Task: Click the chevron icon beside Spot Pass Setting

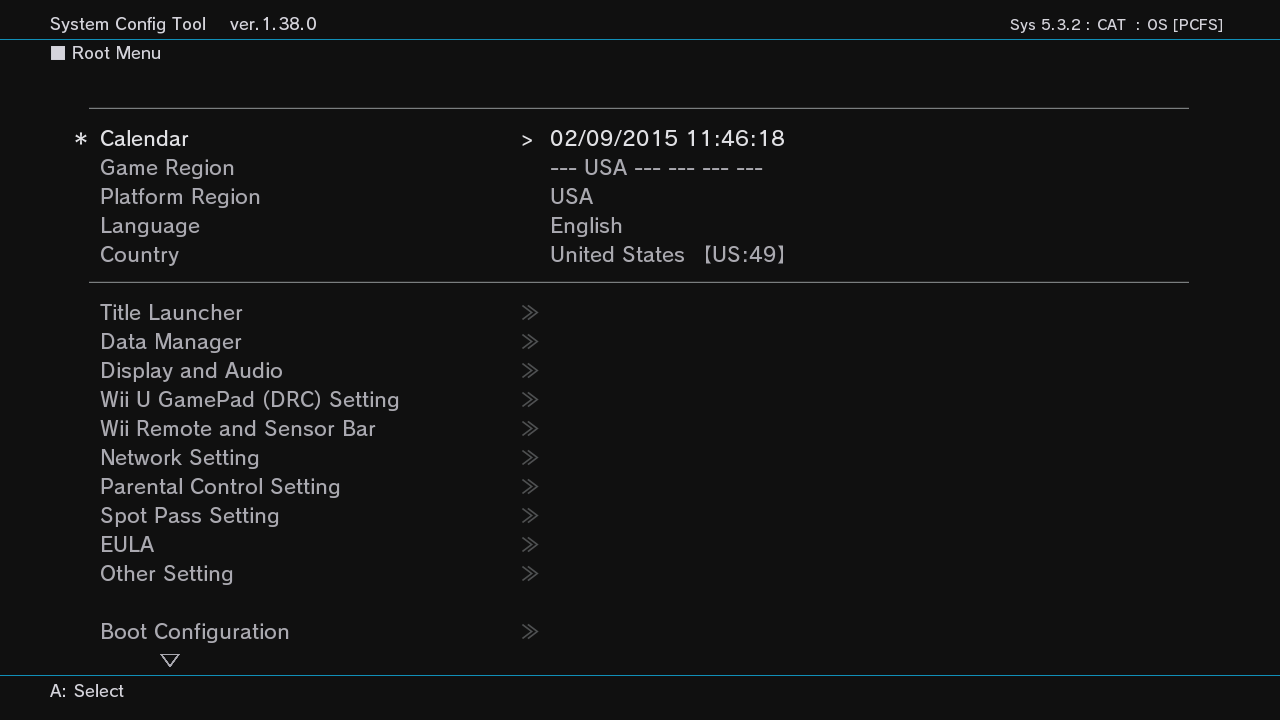Action: 530,516
